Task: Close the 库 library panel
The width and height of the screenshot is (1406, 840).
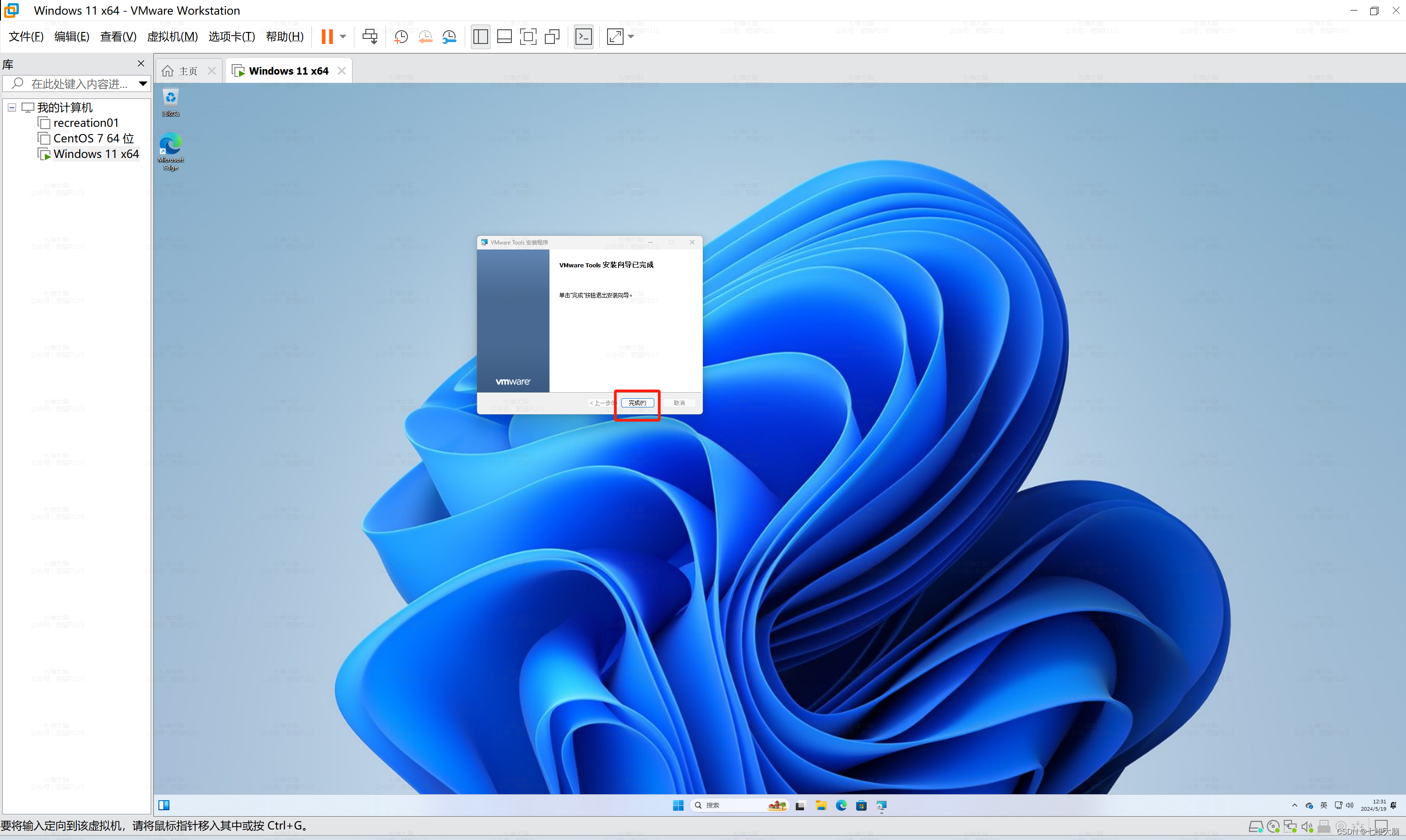Action: coord(141,63)
